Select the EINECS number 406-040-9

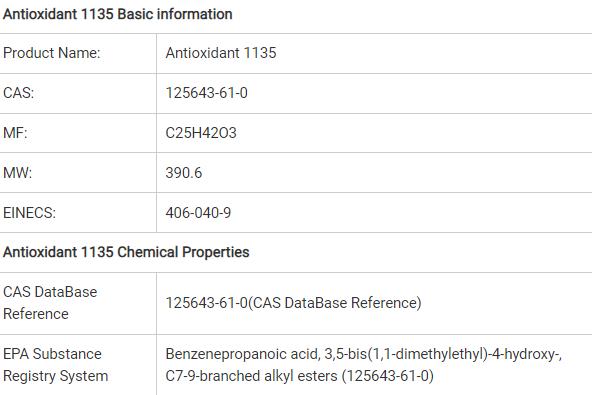[x=198, y=213]
